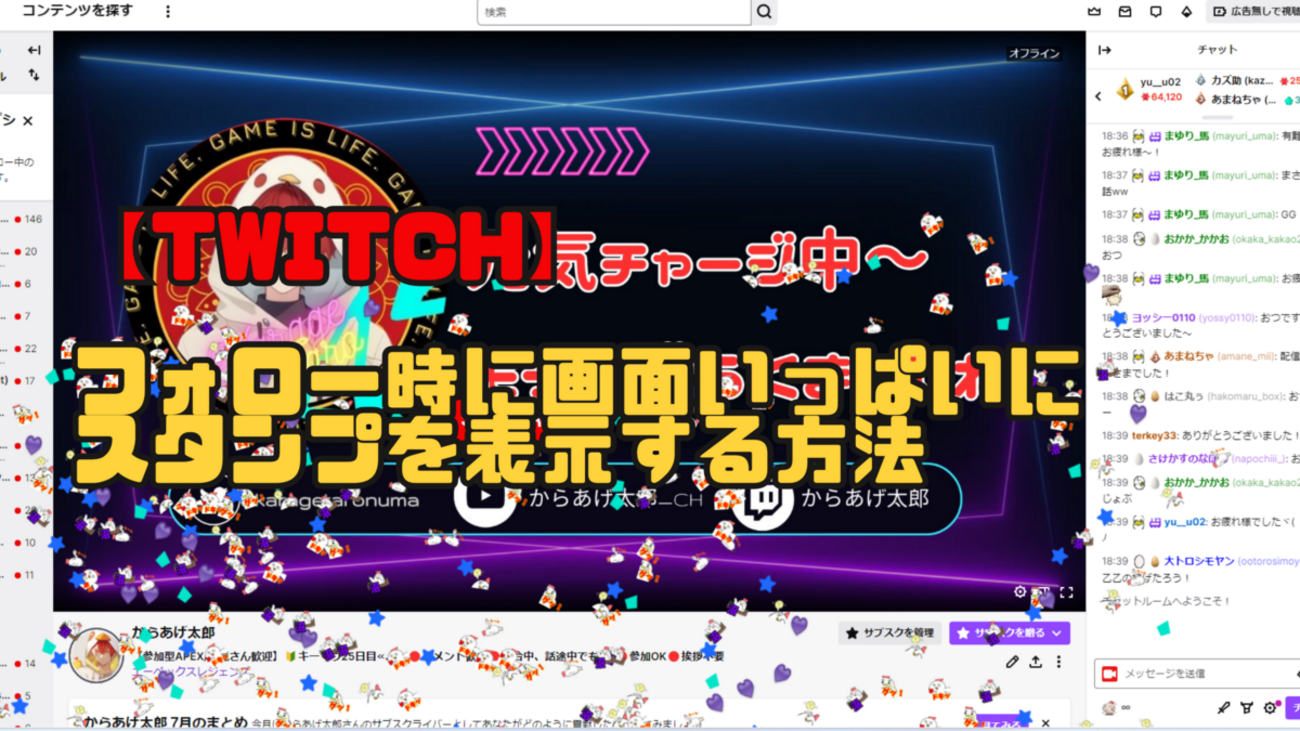Open the chat sword moderator icon
The height and width of the screenshot is (731, 1300).
pos(1223,708)
